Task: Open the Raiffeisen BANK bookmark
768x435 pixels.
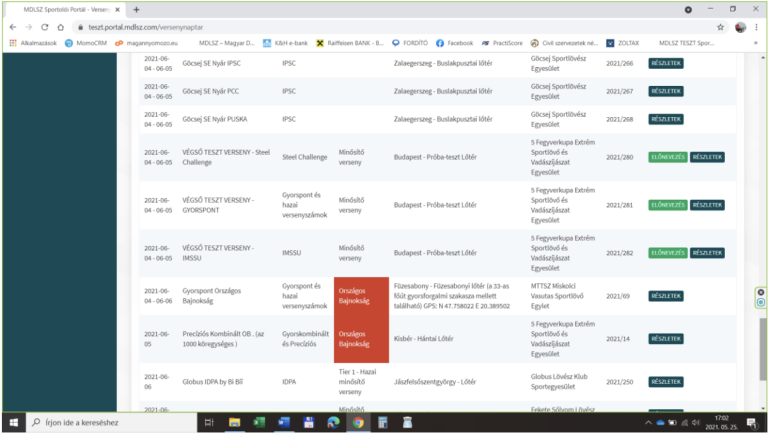Action: pyautogui.click(x=352, y=43)
